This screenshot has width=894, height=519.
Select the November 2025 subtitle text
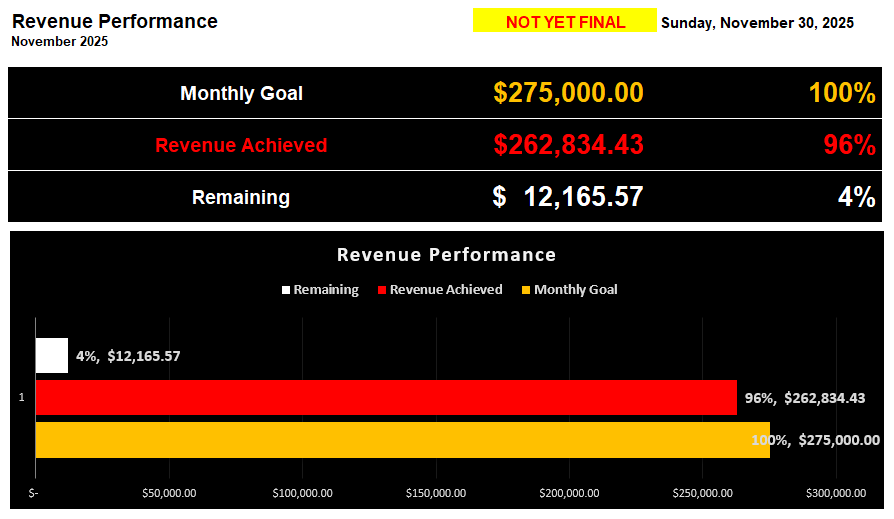pyautogui.click(x=60, y=42)
